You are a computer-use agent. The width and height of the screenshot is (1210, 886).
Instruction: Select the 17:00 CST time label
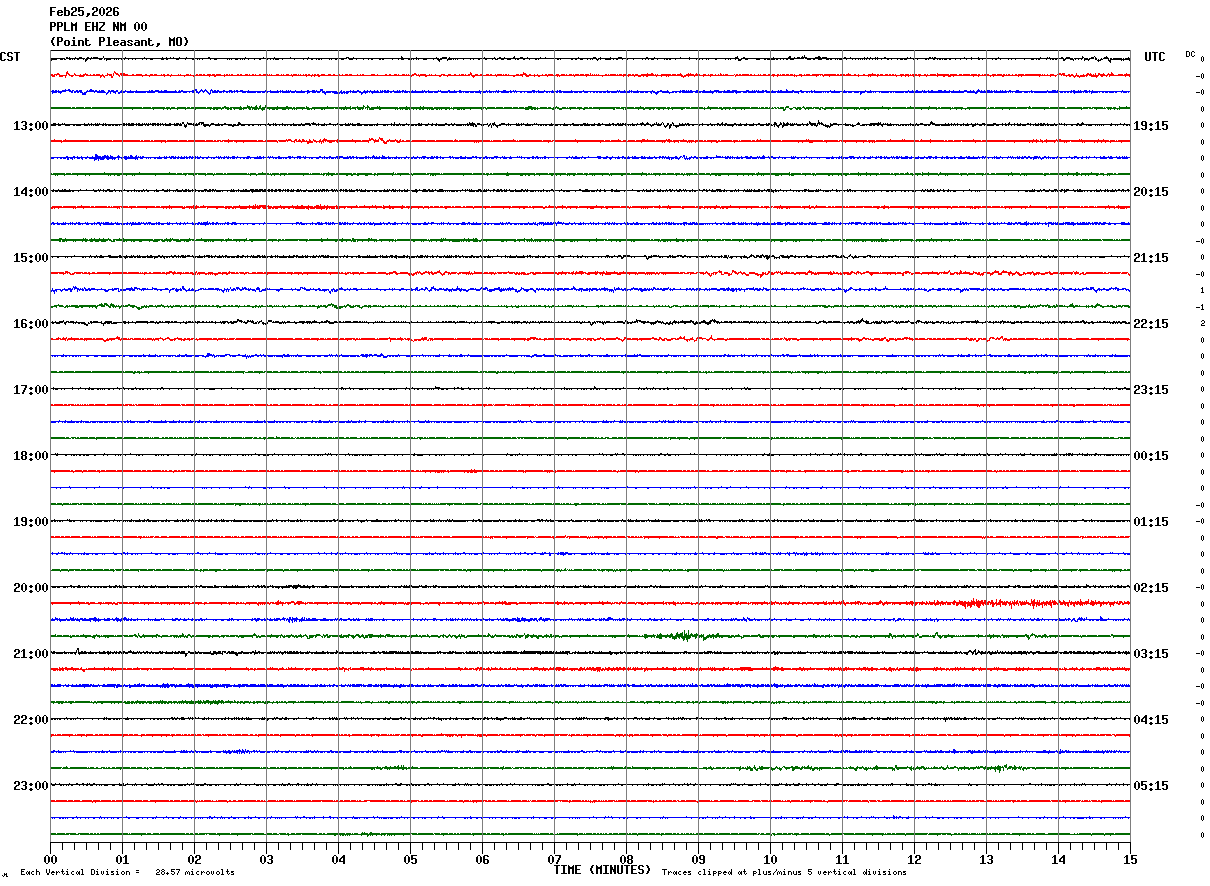[x=30, y=390]
